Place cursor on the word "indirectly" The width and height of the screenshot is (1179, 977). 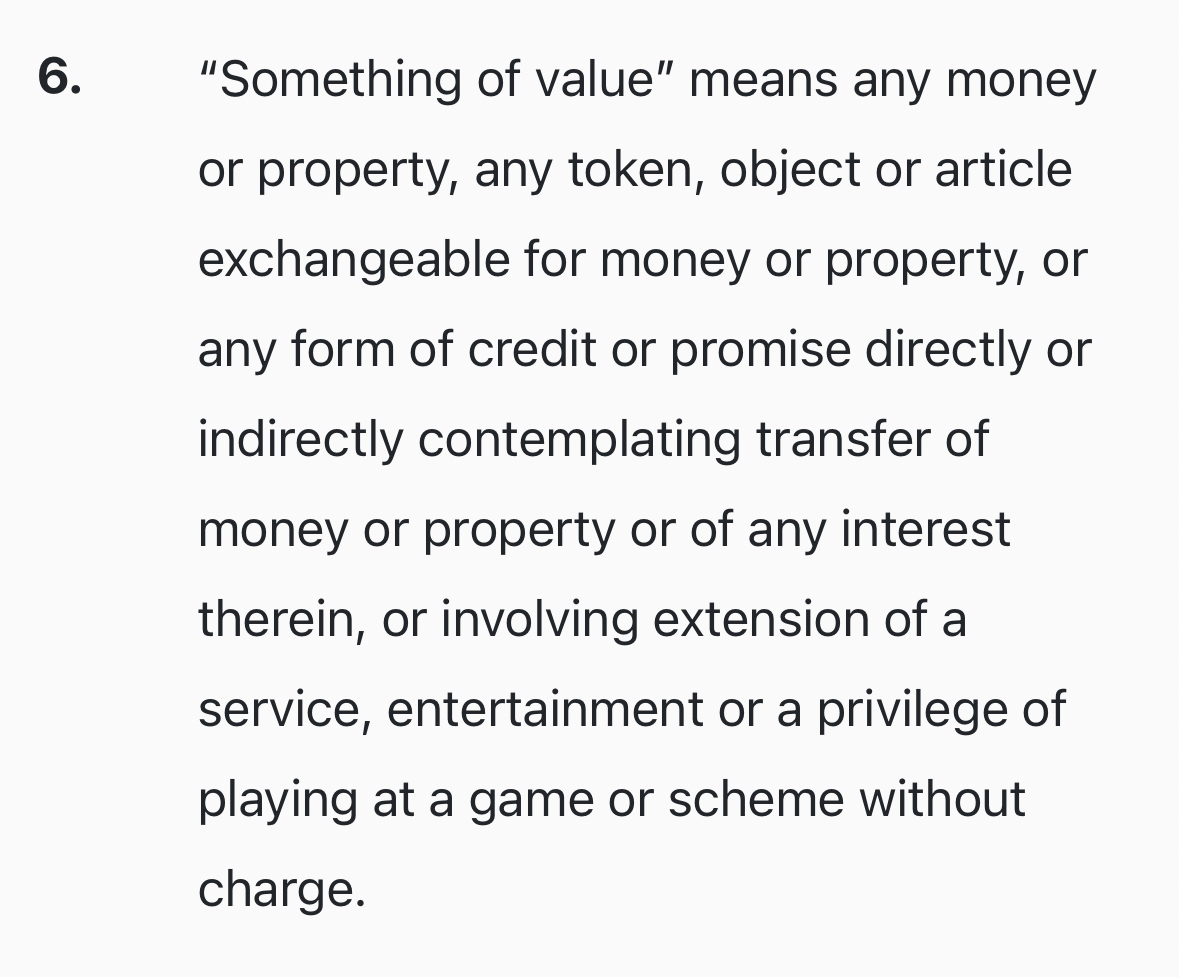[x=299, y=440]
